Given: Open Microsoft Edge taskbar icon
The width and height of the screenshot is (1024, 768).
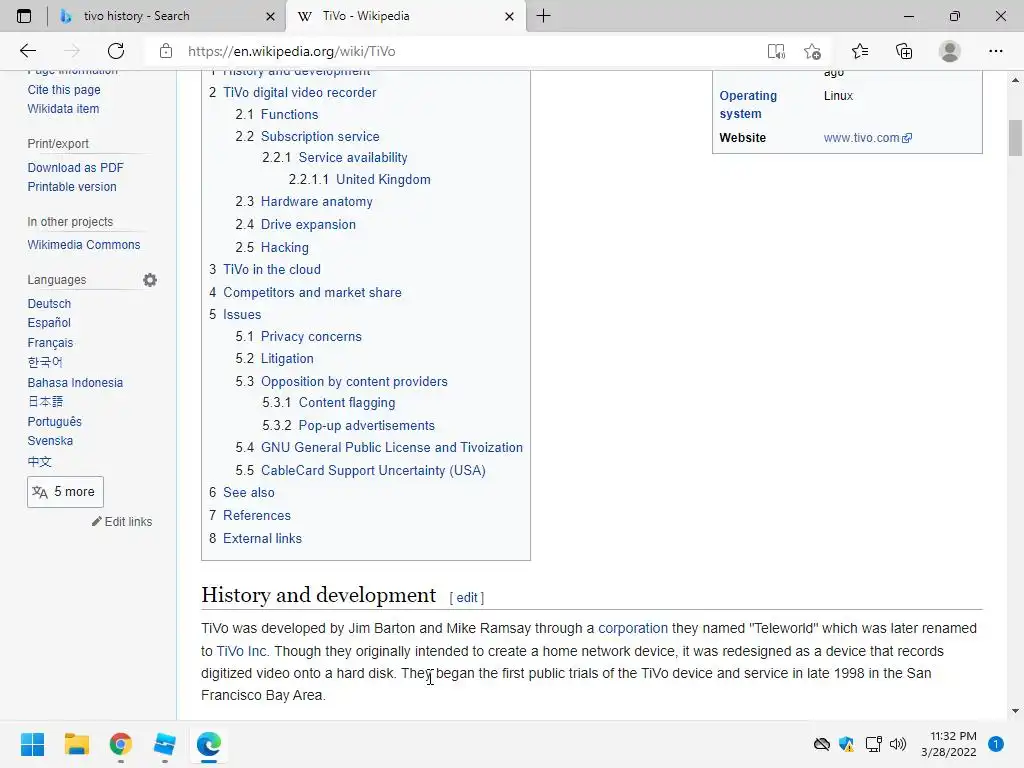Looking at the screenshot, I should [x=209, y=744].
